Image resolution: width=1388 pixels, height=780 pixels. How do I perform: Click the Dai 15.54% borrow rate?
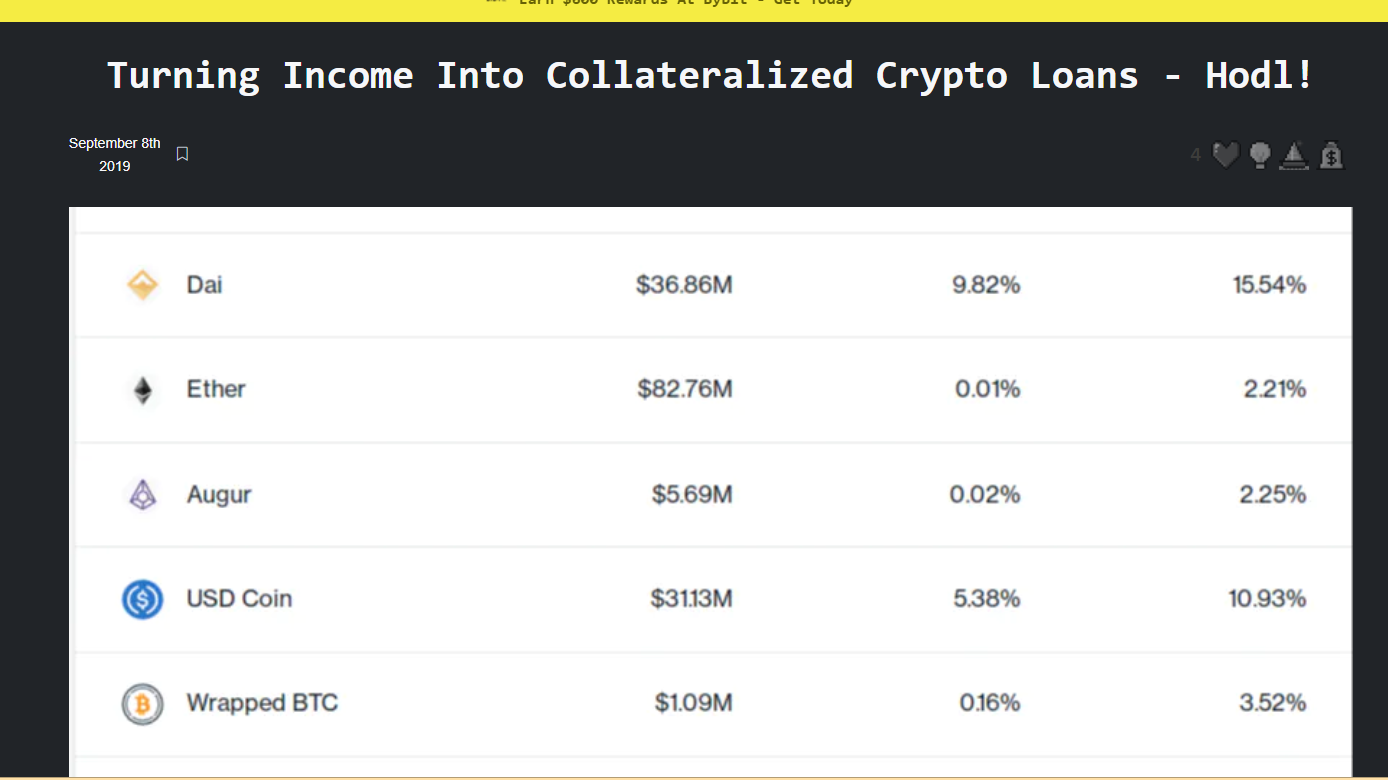click(x=1269, y=285)
